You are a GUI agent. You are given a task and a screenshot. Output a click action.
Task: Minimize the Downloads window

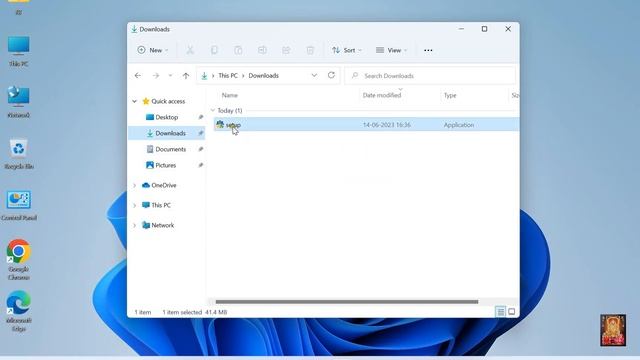click(x=461, y=29)
